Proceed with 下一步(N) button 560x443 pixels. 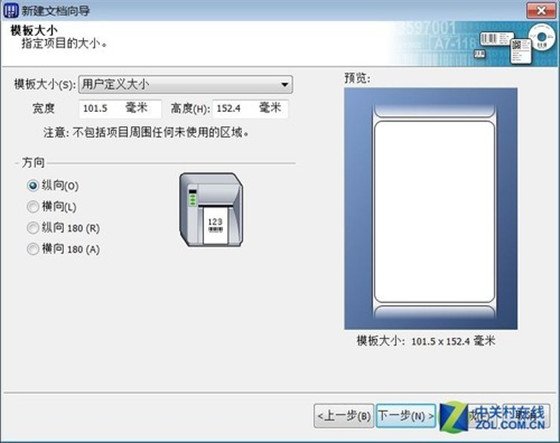click(x=406, y=416)
